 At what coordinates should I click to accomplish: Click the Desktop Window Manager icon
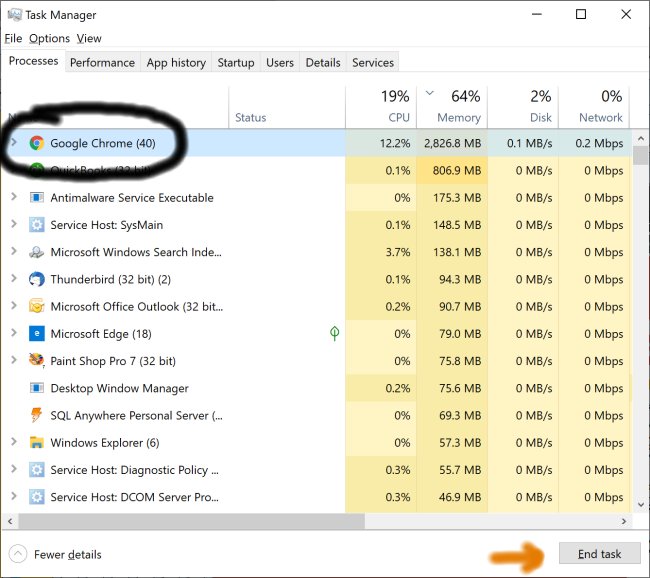[x=37, y=388]
